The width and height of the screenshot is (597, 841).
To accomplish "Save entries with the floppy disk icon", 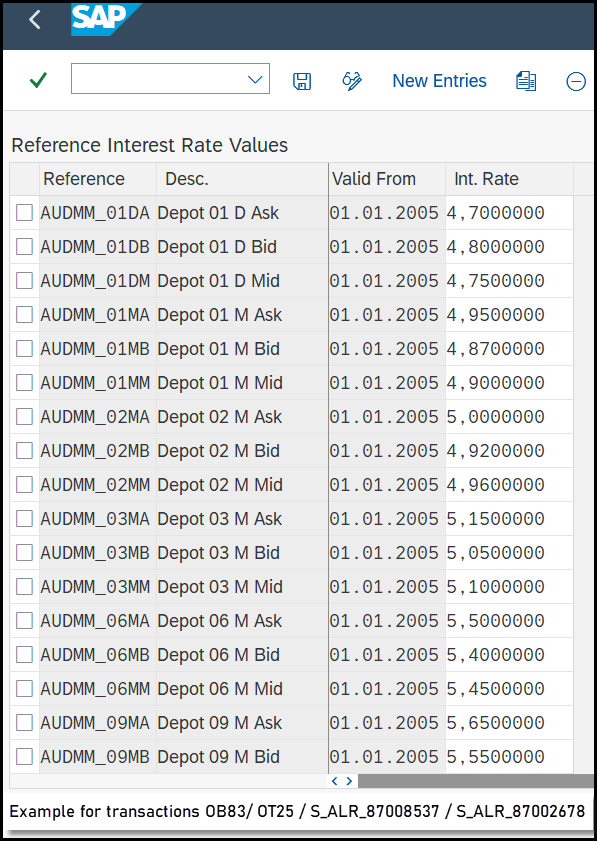I will (302, 81).
